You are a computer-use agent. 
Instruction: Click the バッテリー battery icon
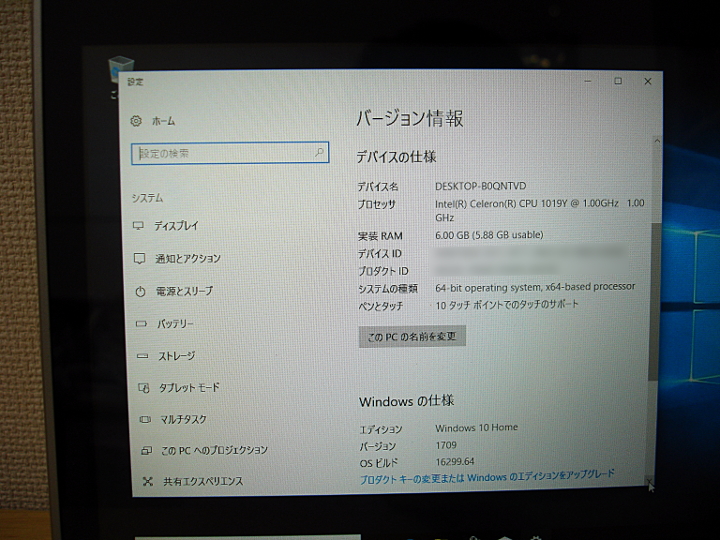point(141,324)
